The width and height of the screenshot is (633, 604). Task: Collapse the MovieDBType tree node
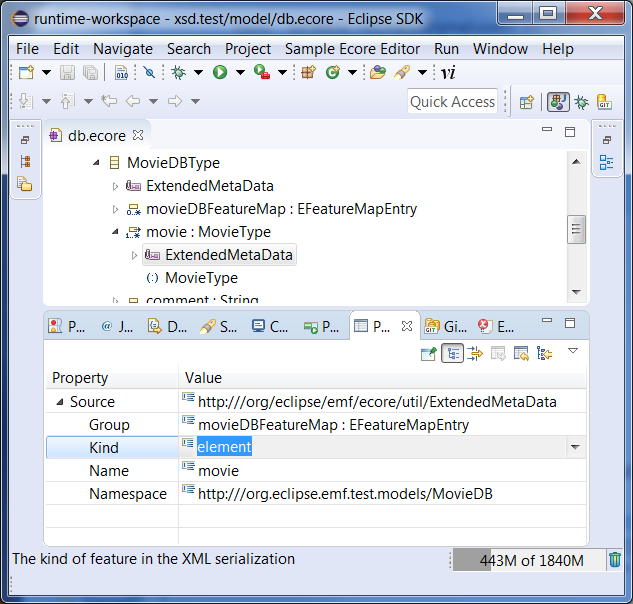pyautogui.click(x=96, y=163)
